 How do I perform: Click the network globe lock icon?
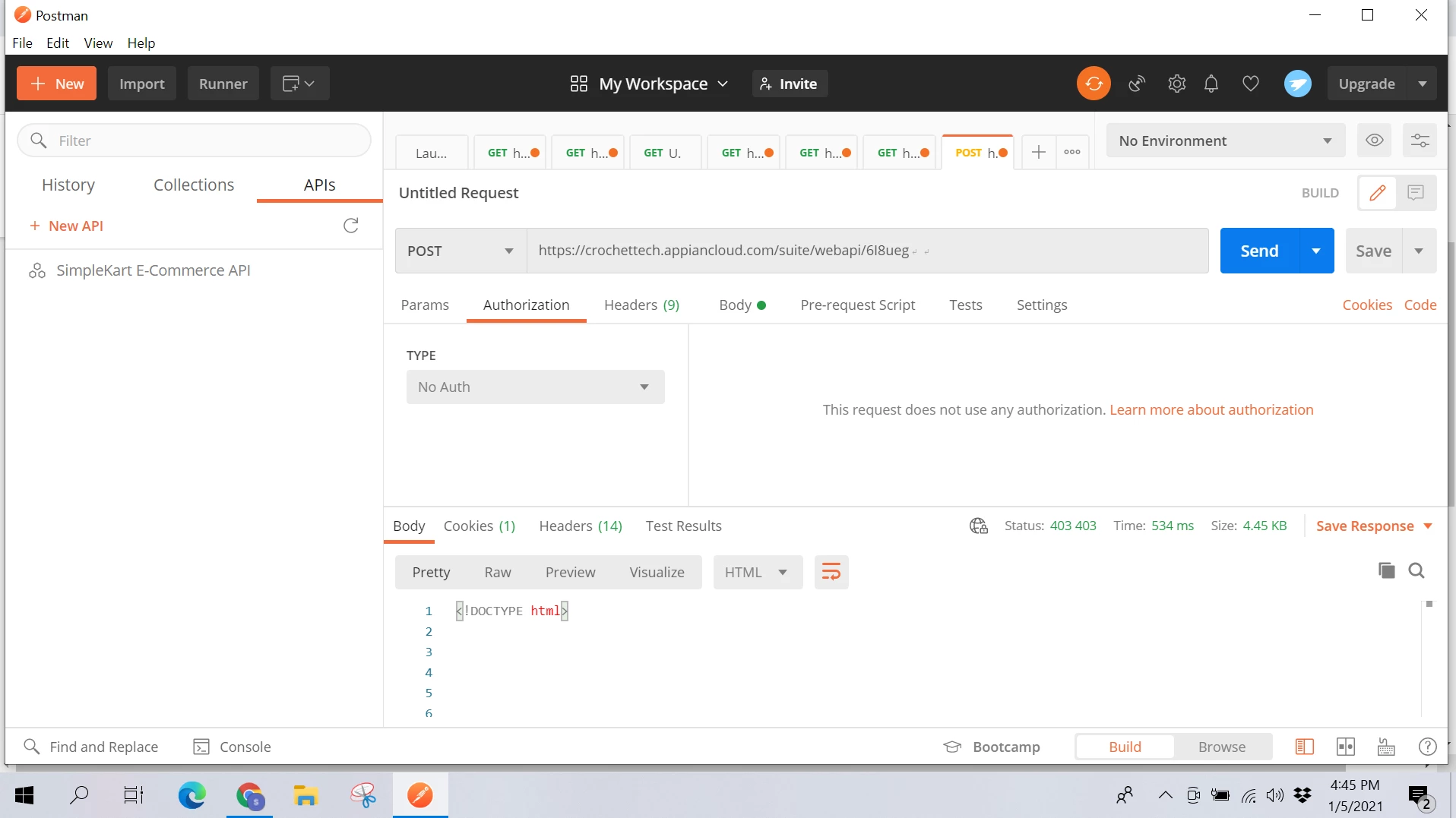[x=978, y=526]
